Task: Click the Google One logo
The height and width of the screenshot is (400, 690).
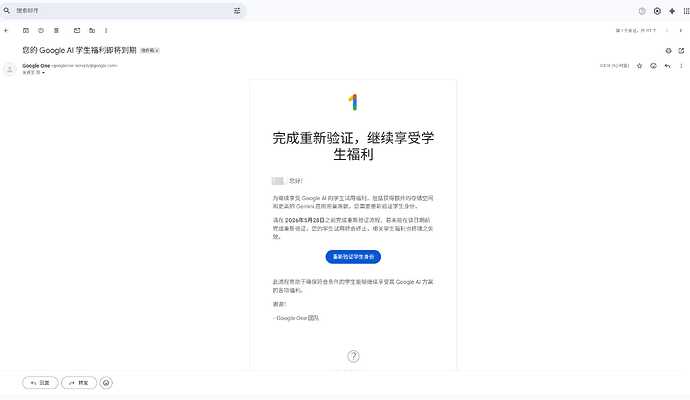Action: click(353, 102)
